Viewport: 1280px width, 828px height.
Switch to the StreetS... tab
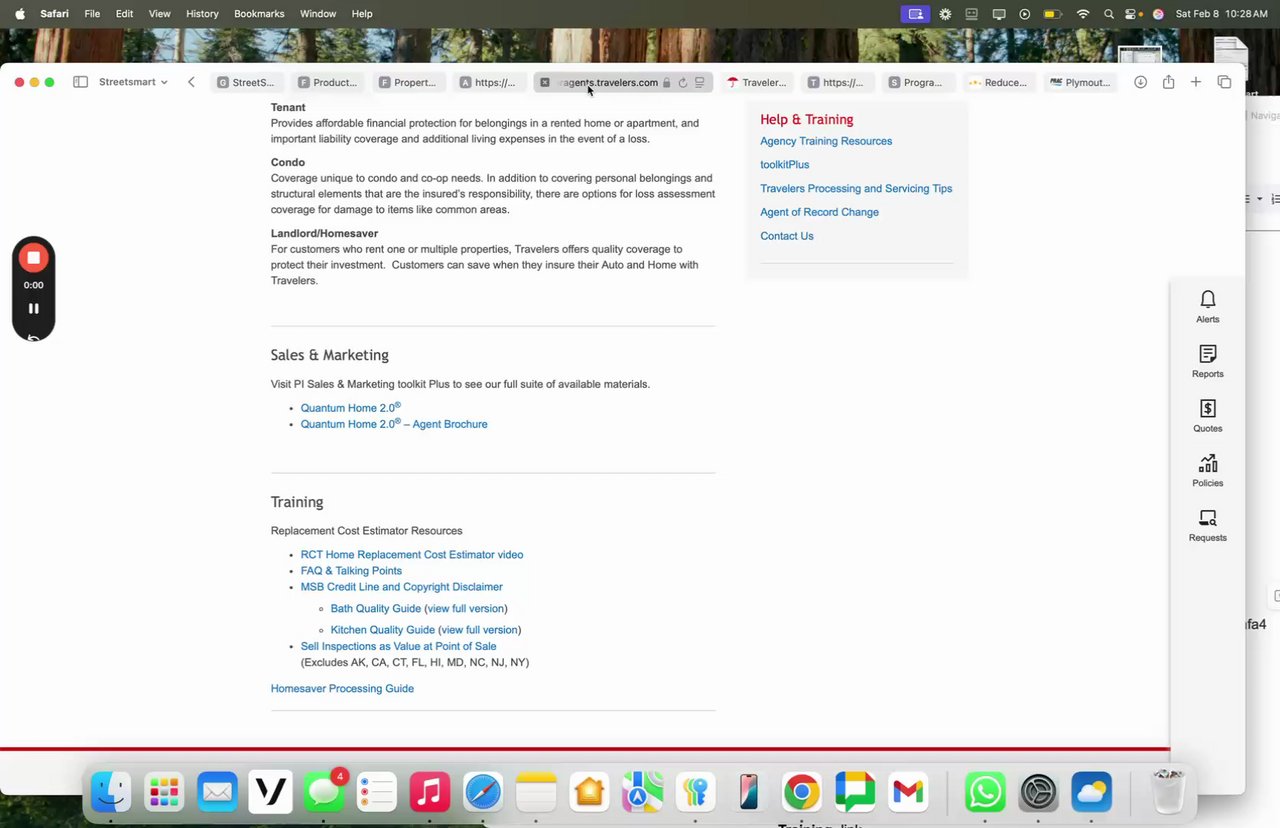(246, 83)
